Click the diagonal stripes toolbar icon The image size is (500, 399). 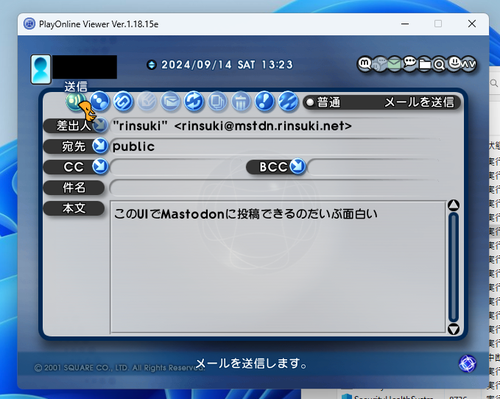coord(288,101)
